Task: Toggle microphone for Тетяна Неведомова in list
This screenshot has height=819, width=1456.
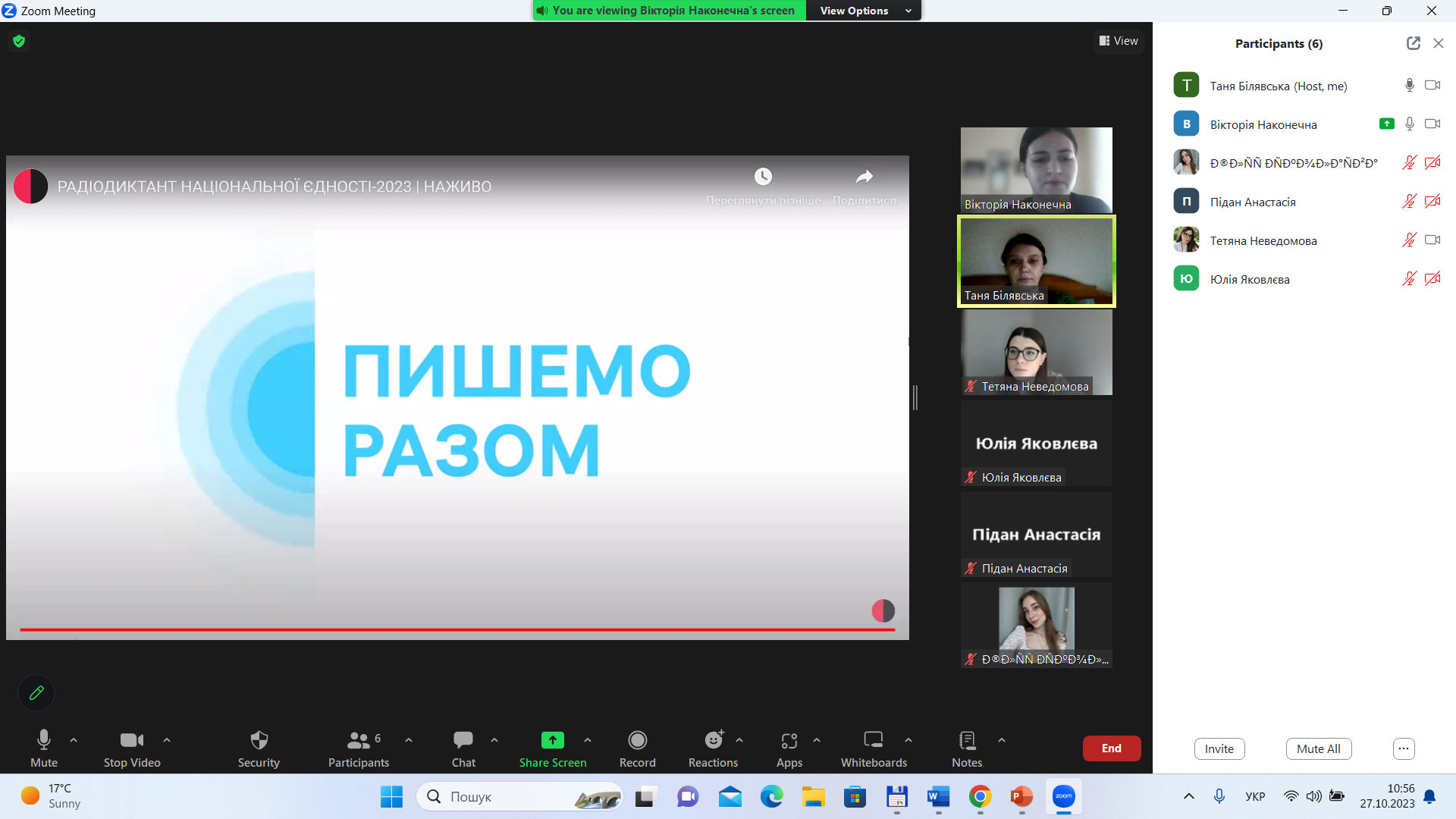Action: tap(1409, 240)
